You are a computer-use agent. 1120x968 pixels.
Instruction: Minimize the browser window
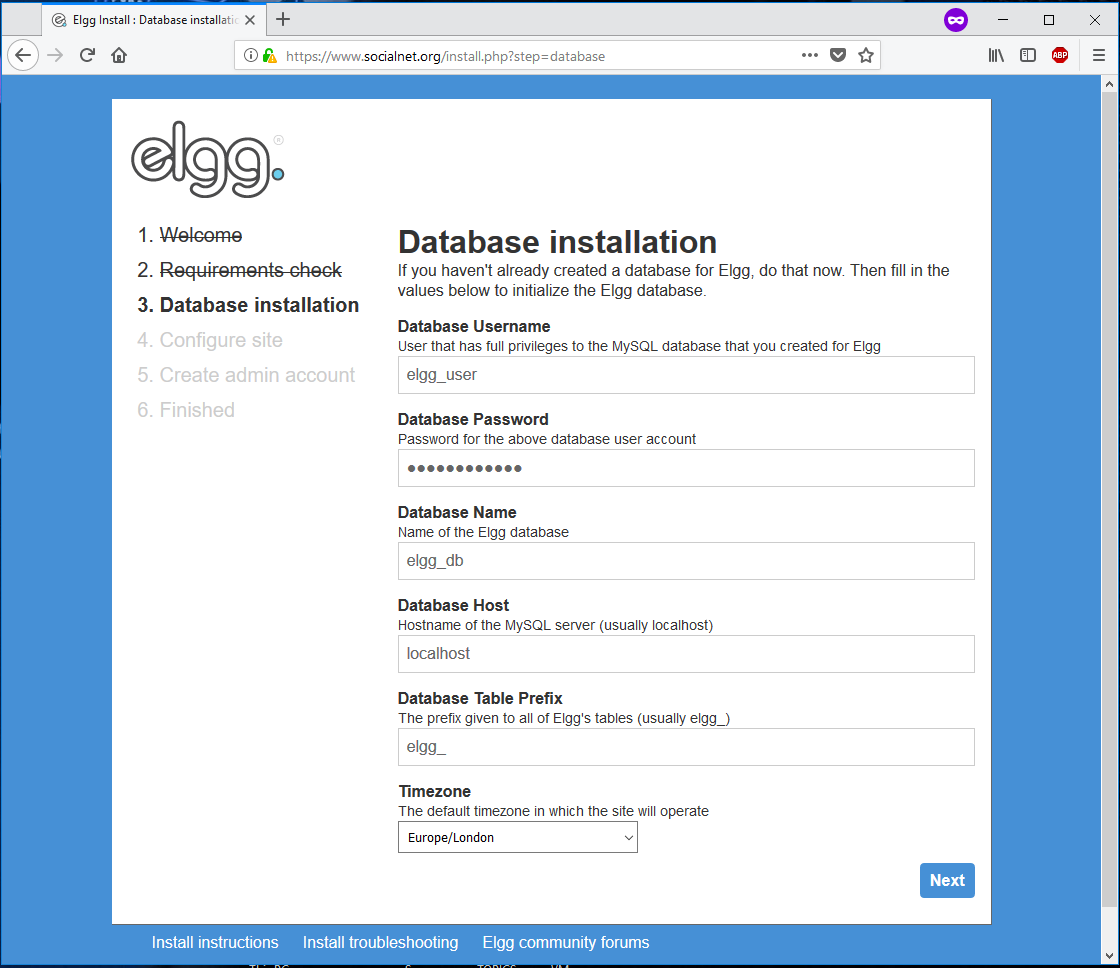pos(1003,20)
